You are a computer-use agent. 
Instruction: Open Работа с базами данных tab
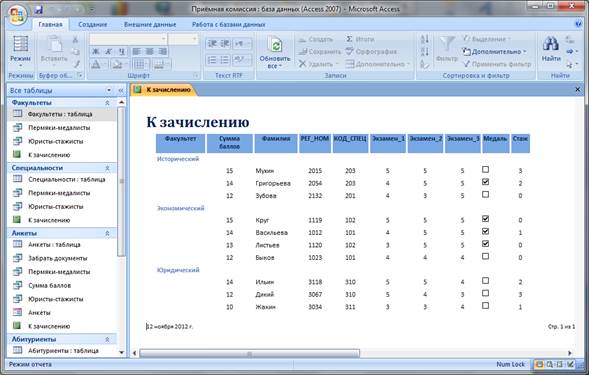pos(228,24)
